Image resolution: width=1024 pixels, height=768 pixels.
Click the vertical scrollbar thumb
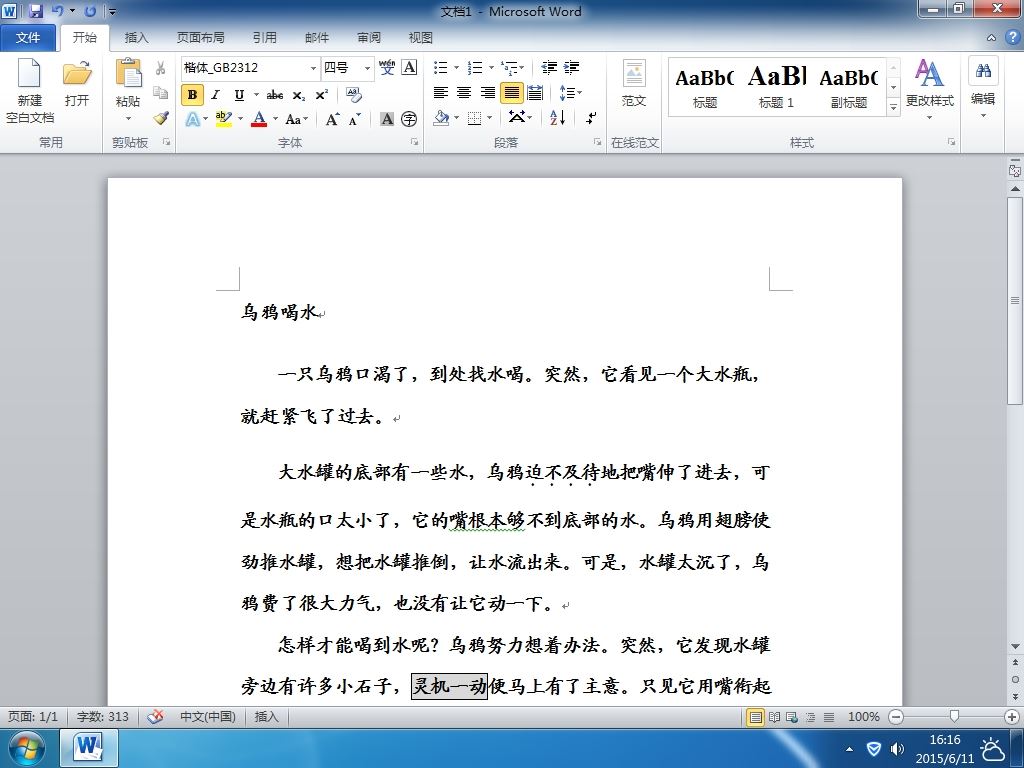[x=1015, y=300]
